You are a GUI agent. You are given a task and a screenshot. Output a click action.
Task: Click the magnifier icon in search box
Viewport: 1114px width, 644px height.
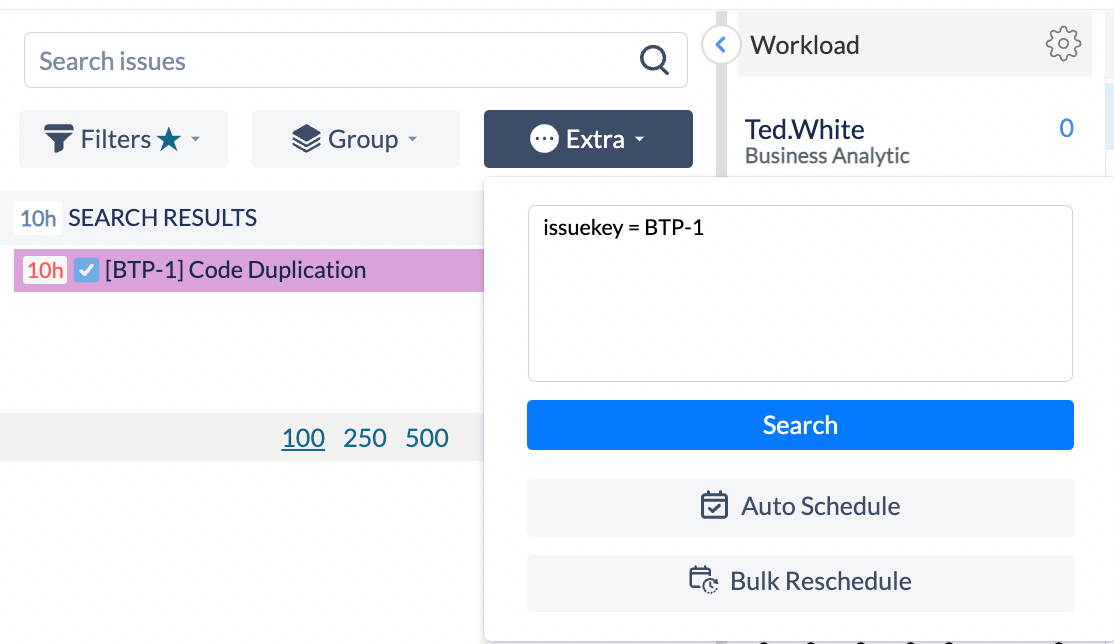pyautogui.click(x=654, y=61)
